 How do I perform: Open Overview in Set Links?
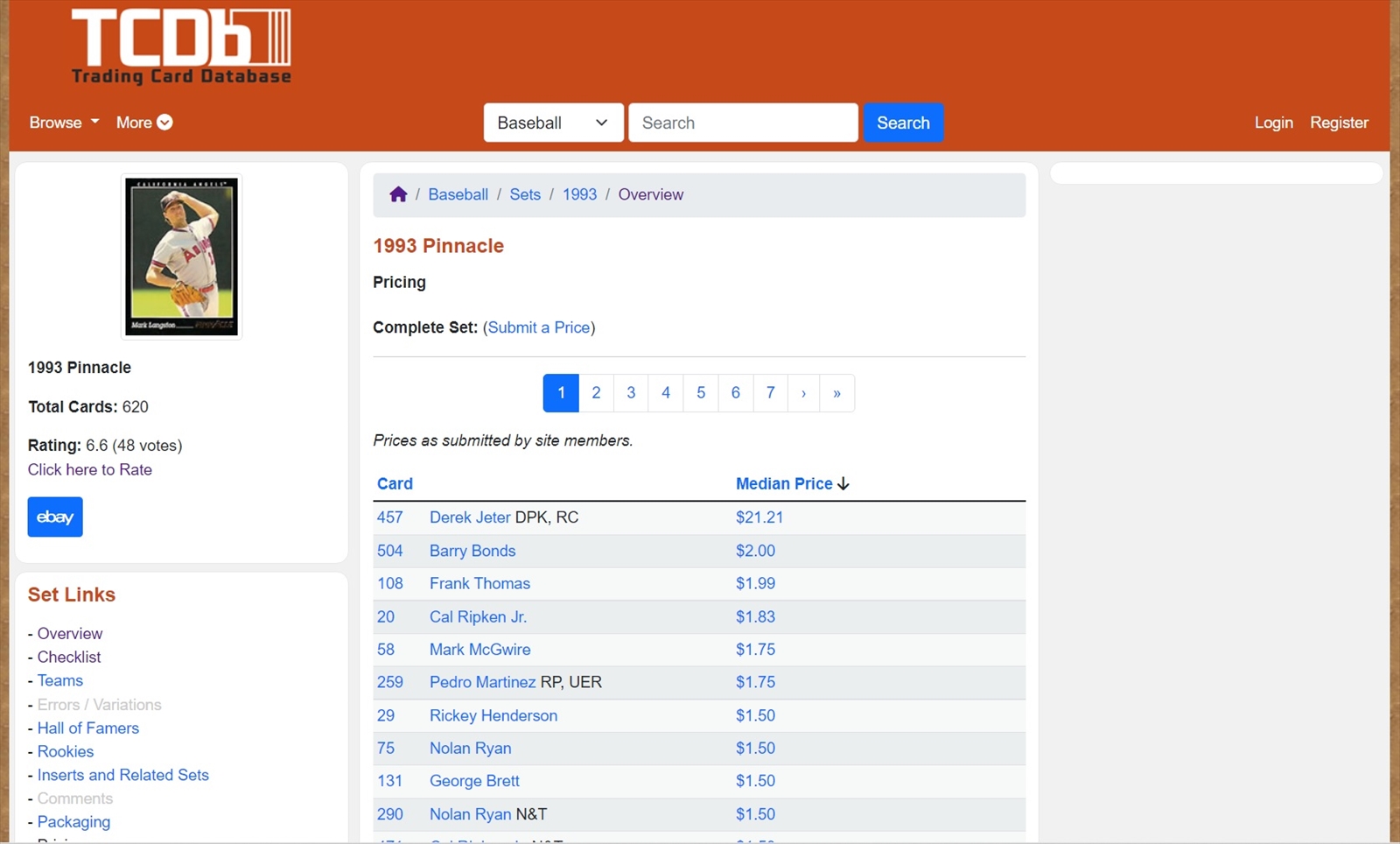(70, 633)
